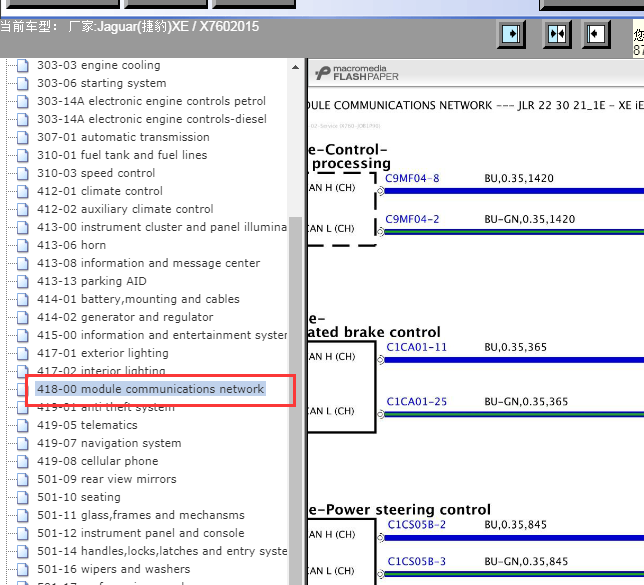Click the document icon for 307-01 automatic transmission
This screenshot has height=585, width=644.
tap(23, 137)
